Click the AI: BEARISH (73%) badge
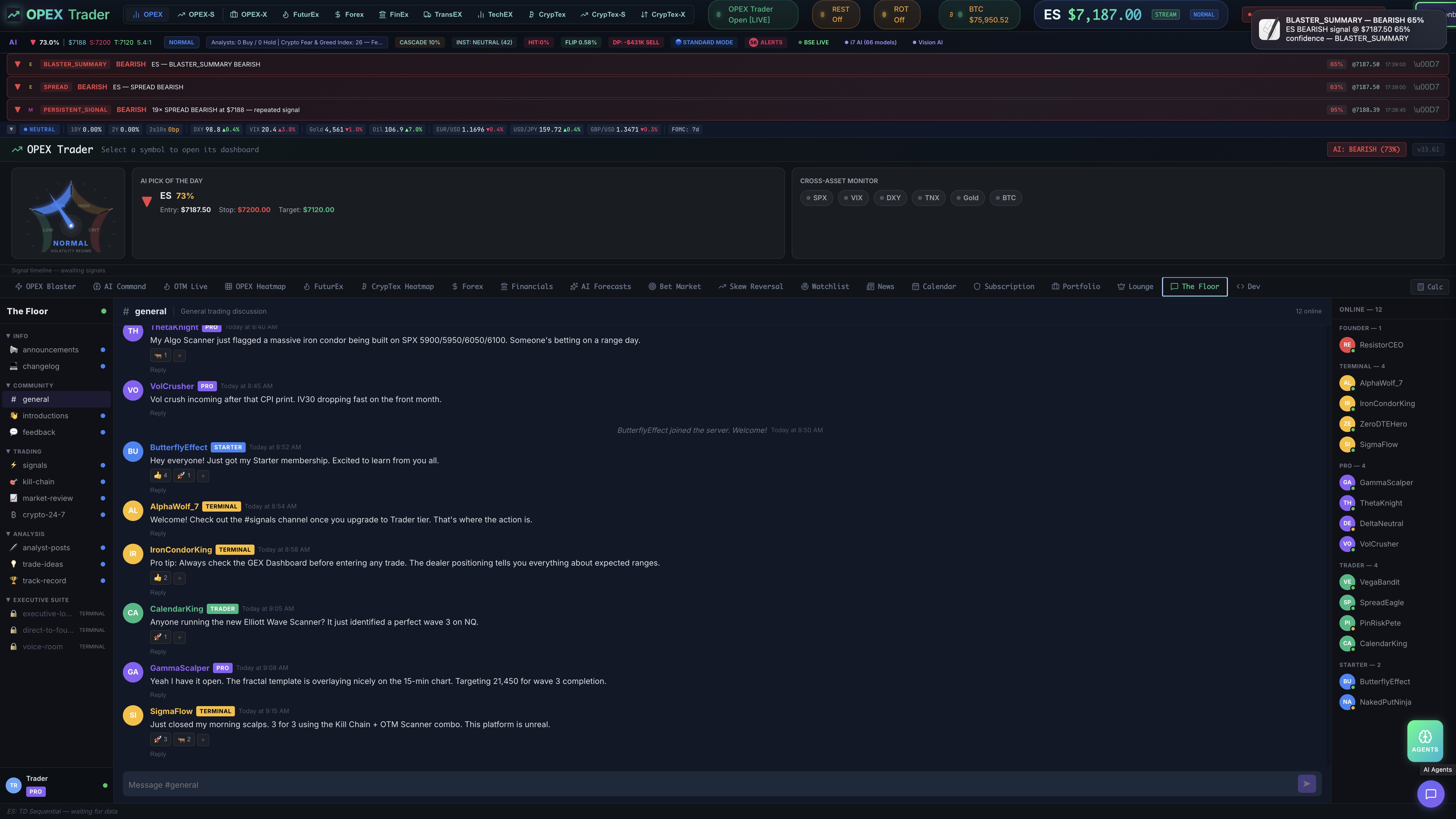This screenshot has height=819, width=1456. 1366,150
